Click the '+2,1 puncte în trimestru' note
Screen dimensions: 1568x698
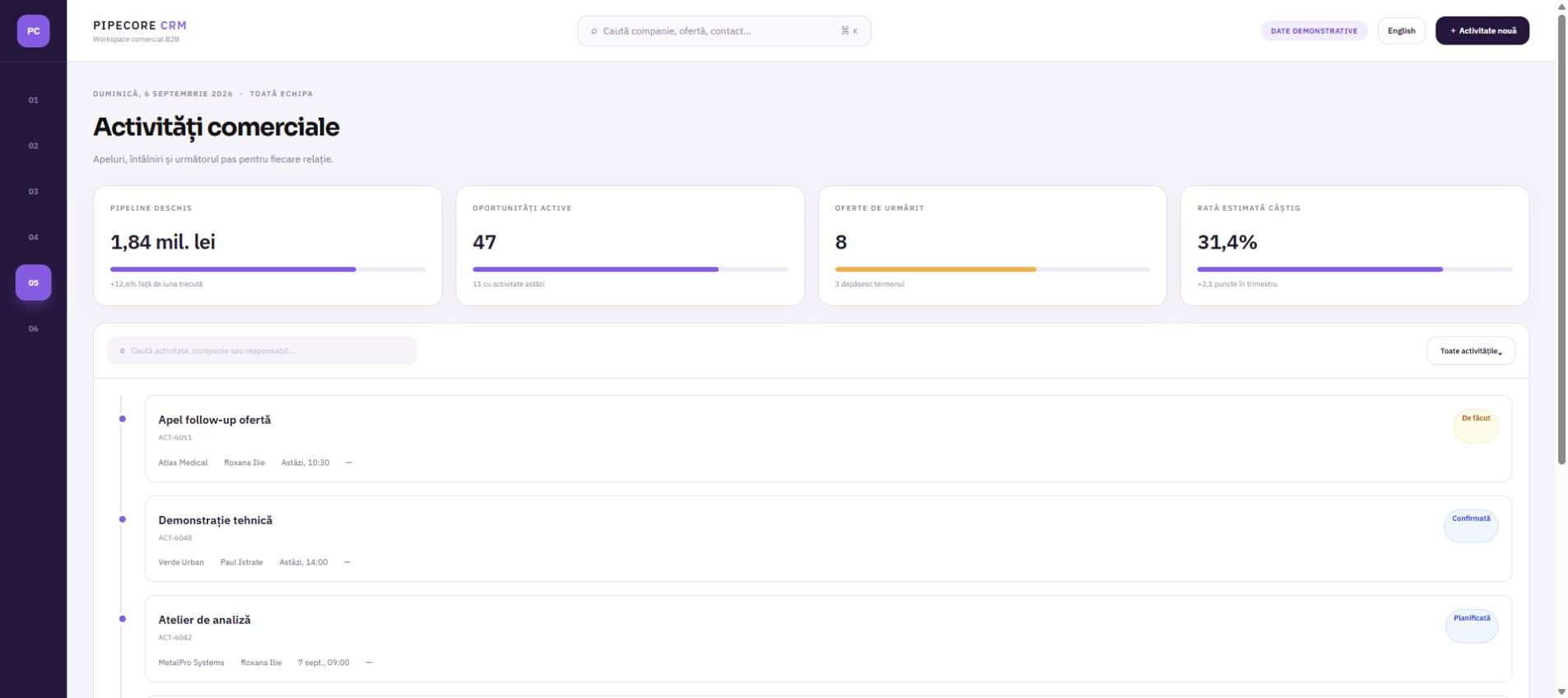[1237, 284]
